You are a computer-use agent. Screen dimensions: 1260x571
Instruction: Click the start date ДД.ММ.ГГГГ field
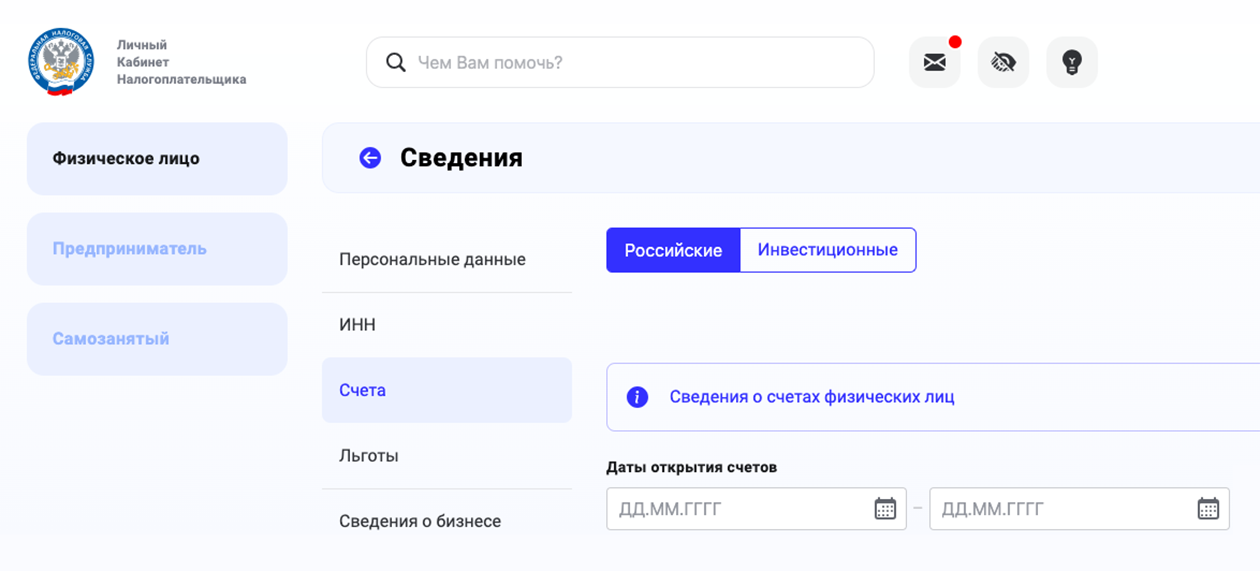(756, 509)
